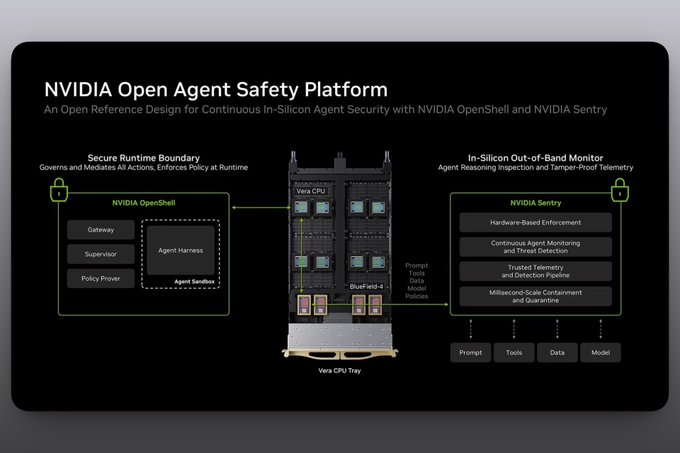The image size is (680, 453).
Task: Select Continuous Agent Monitoring and Threat Detection box
Action: (536, 247)
